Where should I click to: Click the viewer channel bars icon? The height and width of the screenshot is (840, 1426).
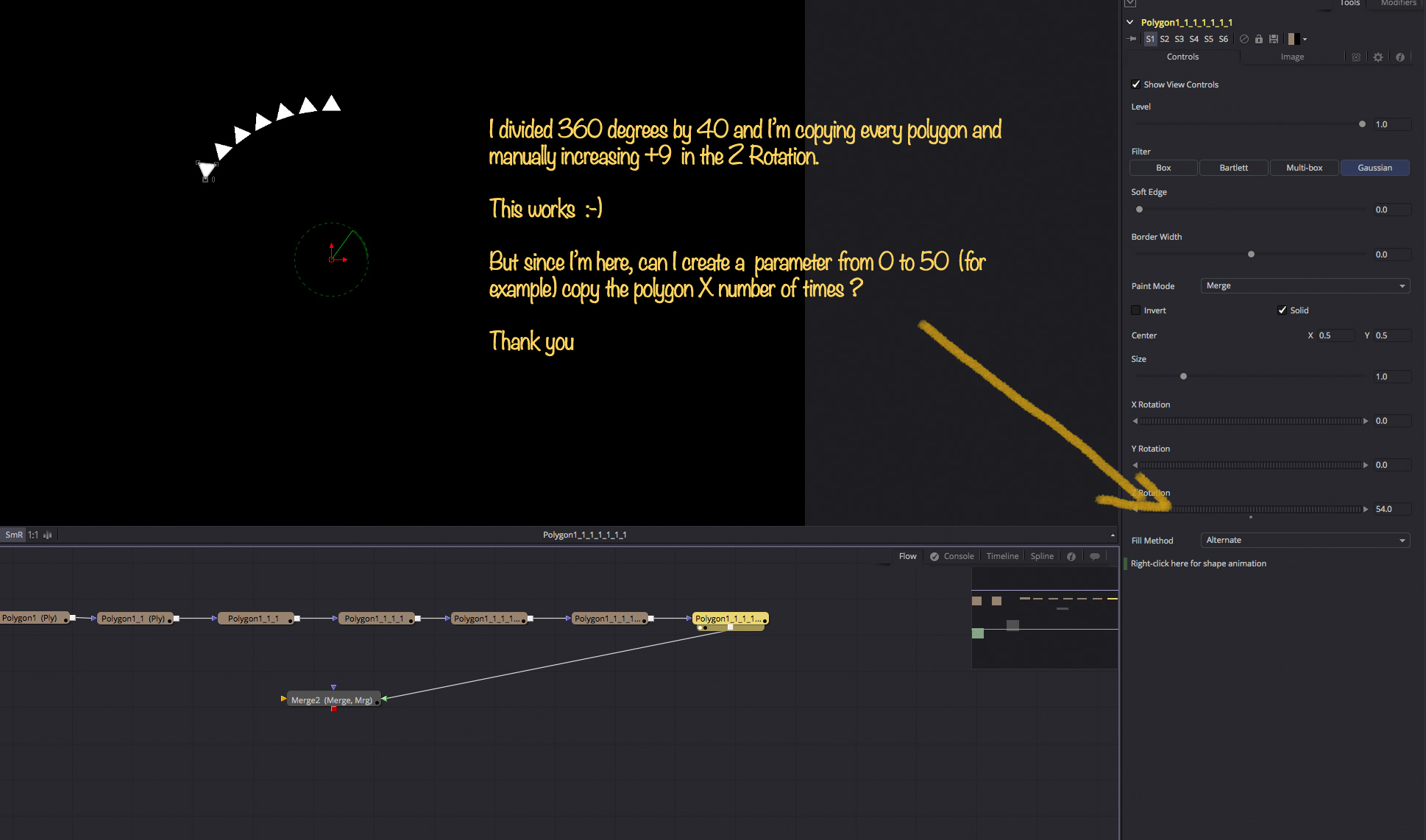click(x=48, y=535)
